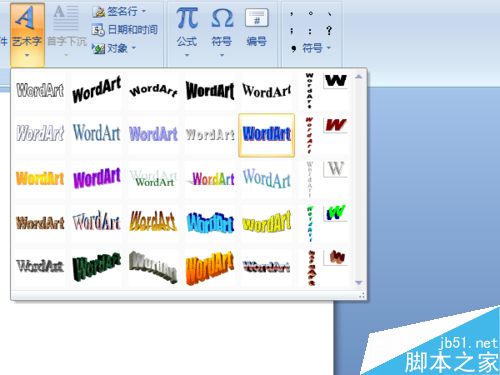Insert the 。 period punctuation symbol
The height and width of the screenshot is (375, 500).
point(311,14)
